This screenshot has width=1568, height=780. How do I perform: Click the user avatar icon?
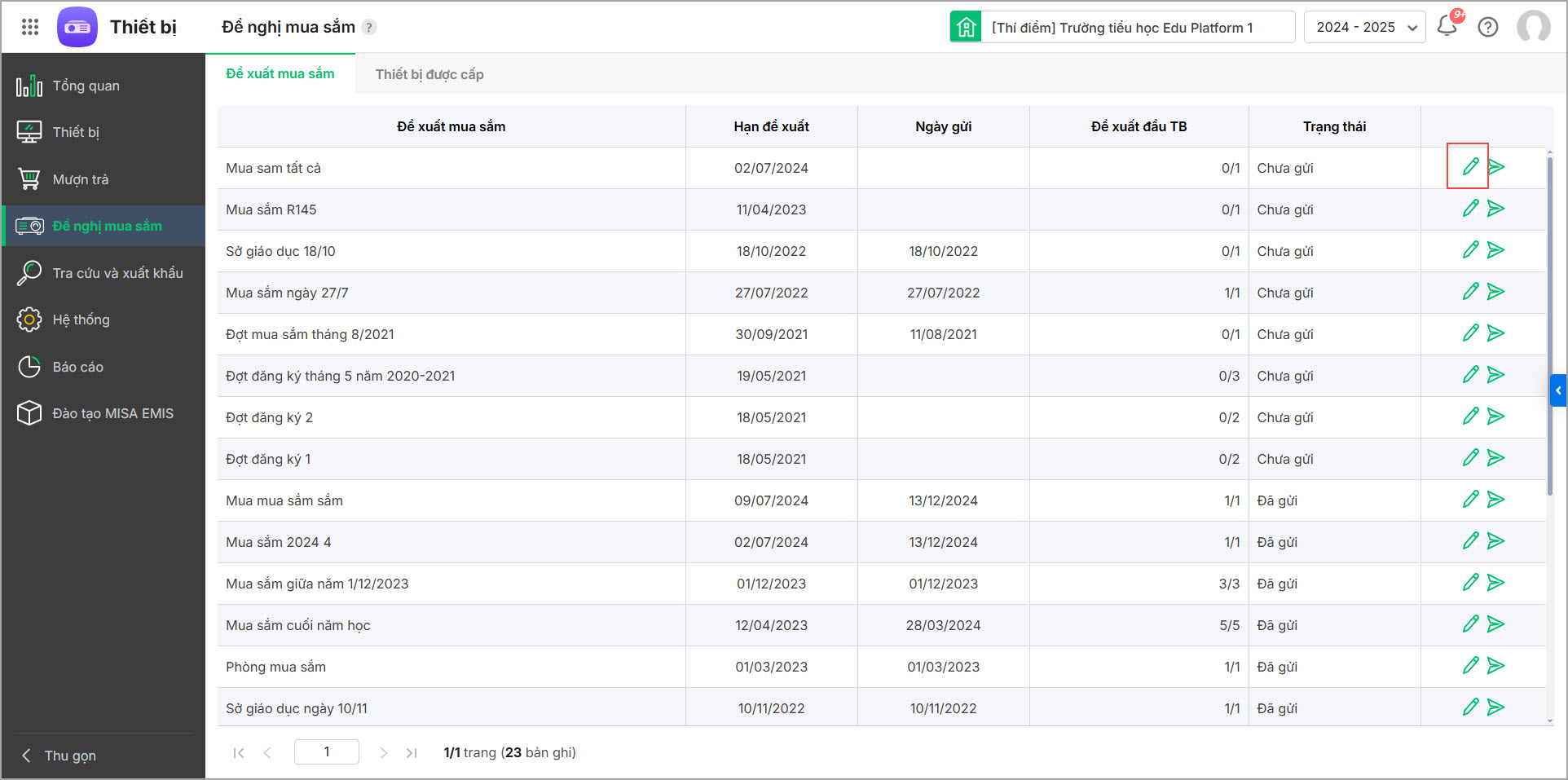coord(1533,27)
